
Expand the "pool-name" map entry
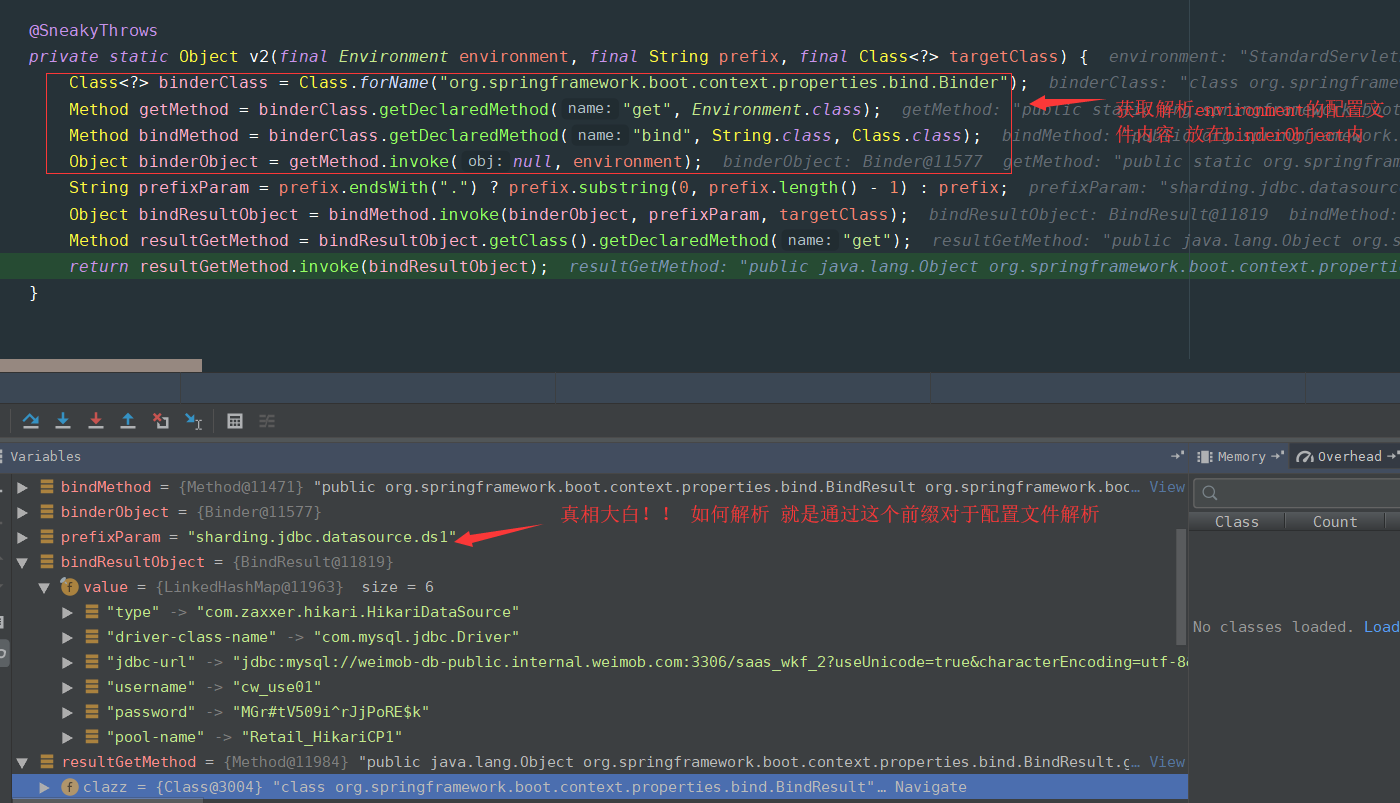click(x=68, y=737)
